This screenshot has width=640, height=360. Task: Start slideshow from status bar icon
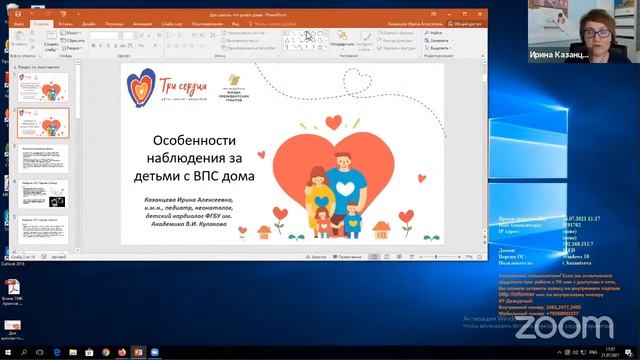point(411,257)
